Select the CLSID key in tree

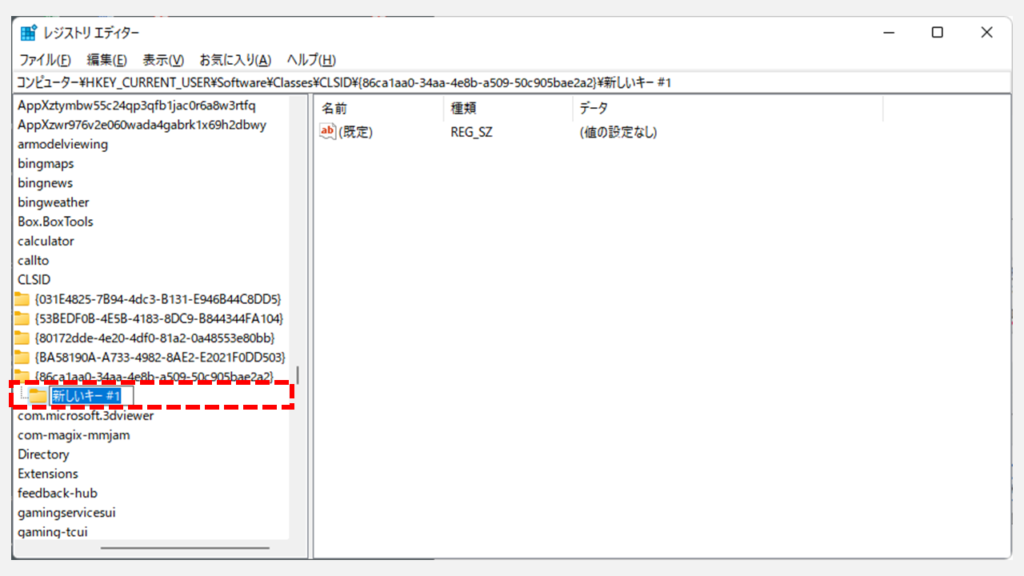click(34, 280)
